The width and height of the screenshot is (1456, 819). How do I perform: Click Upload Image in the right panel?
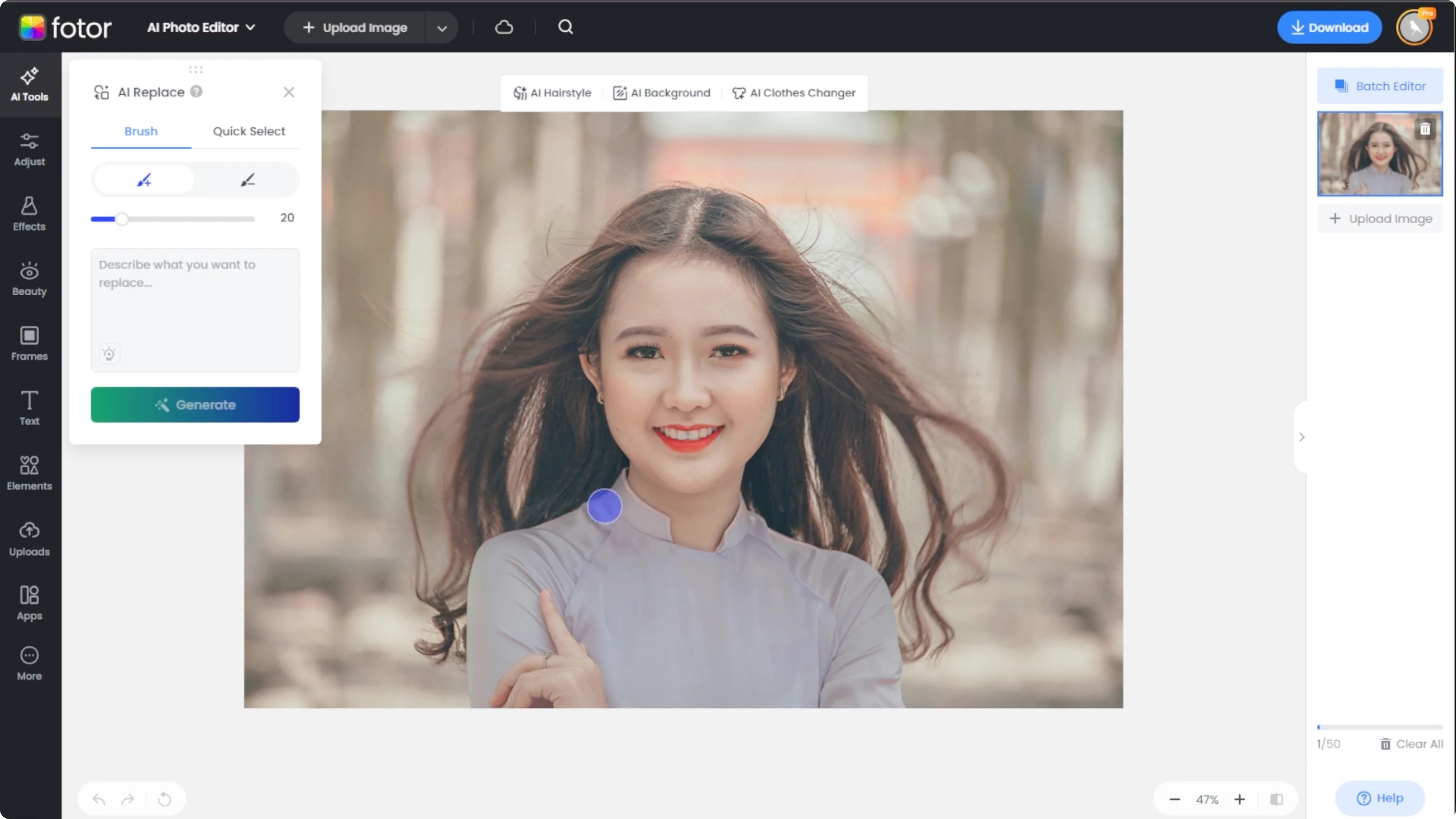click(x=1380, y=219)
